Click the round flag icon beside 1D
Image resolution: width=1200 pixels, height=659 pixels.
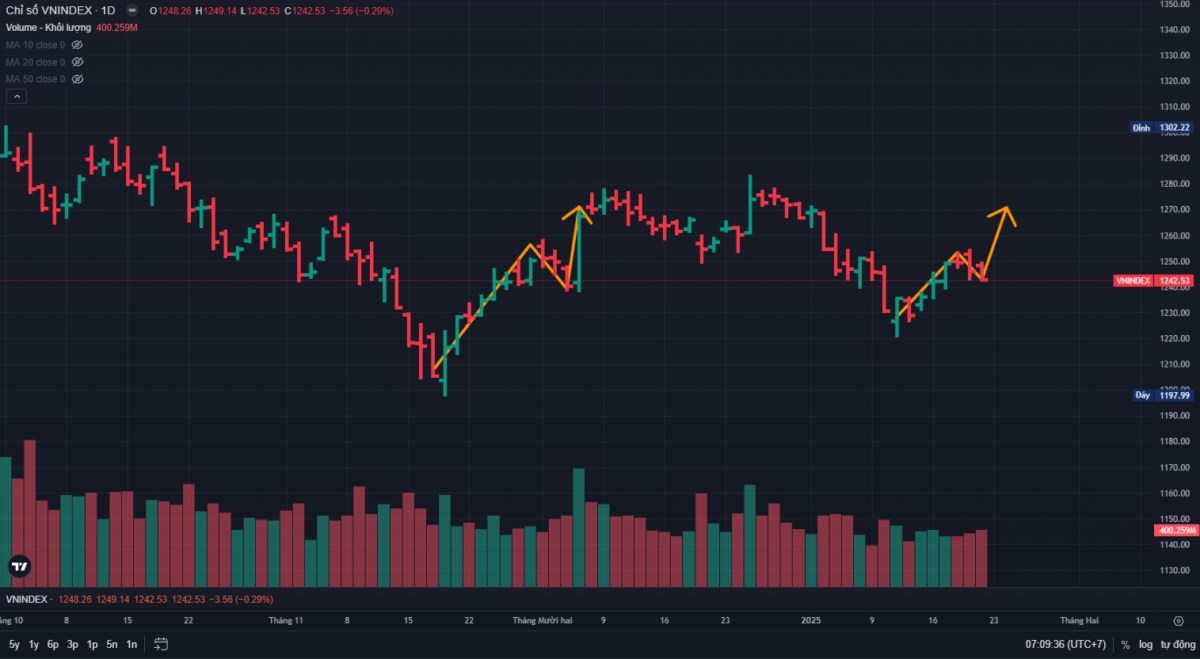tap(133, 10)
